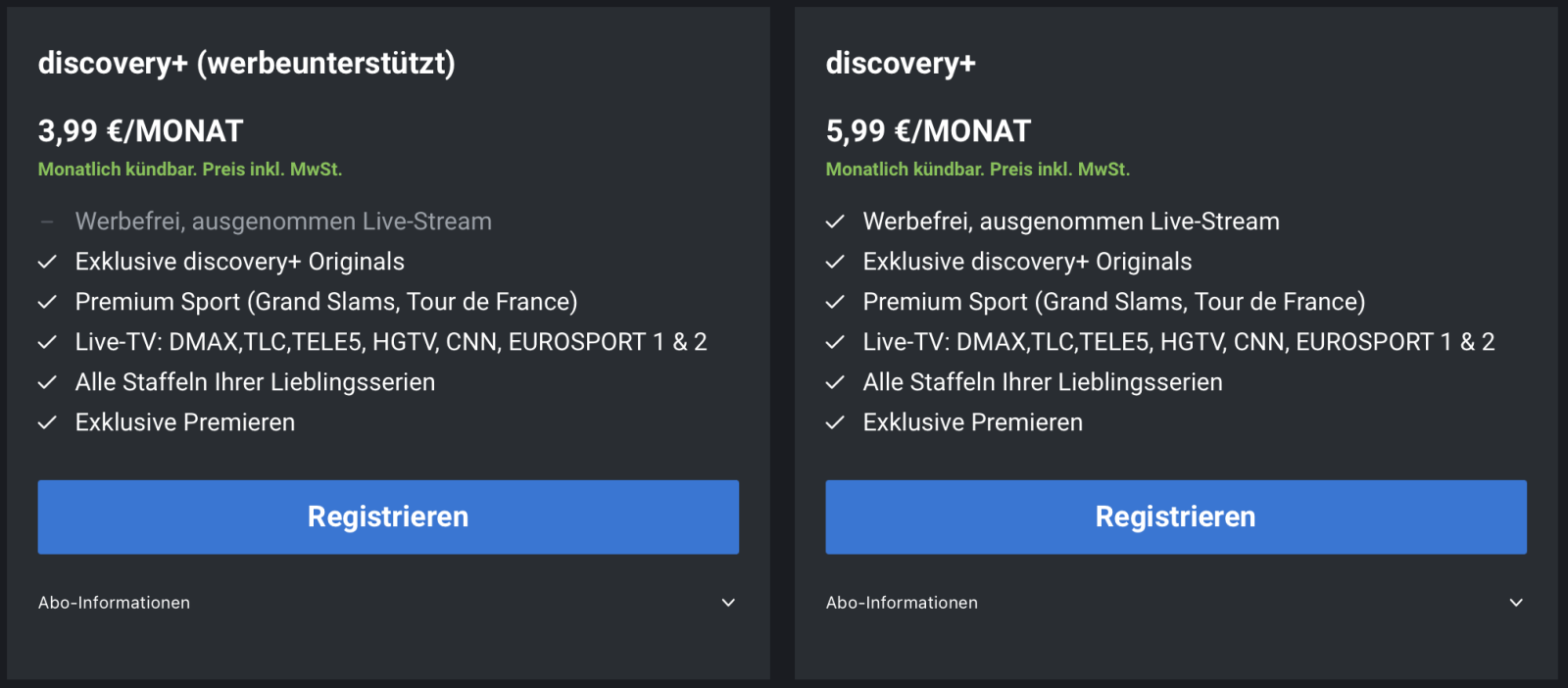Expand Abo-Informationen chevron for the 5,99 € plan
The width and height of the screenshot is (1568, 688).
pos(1516,603)
